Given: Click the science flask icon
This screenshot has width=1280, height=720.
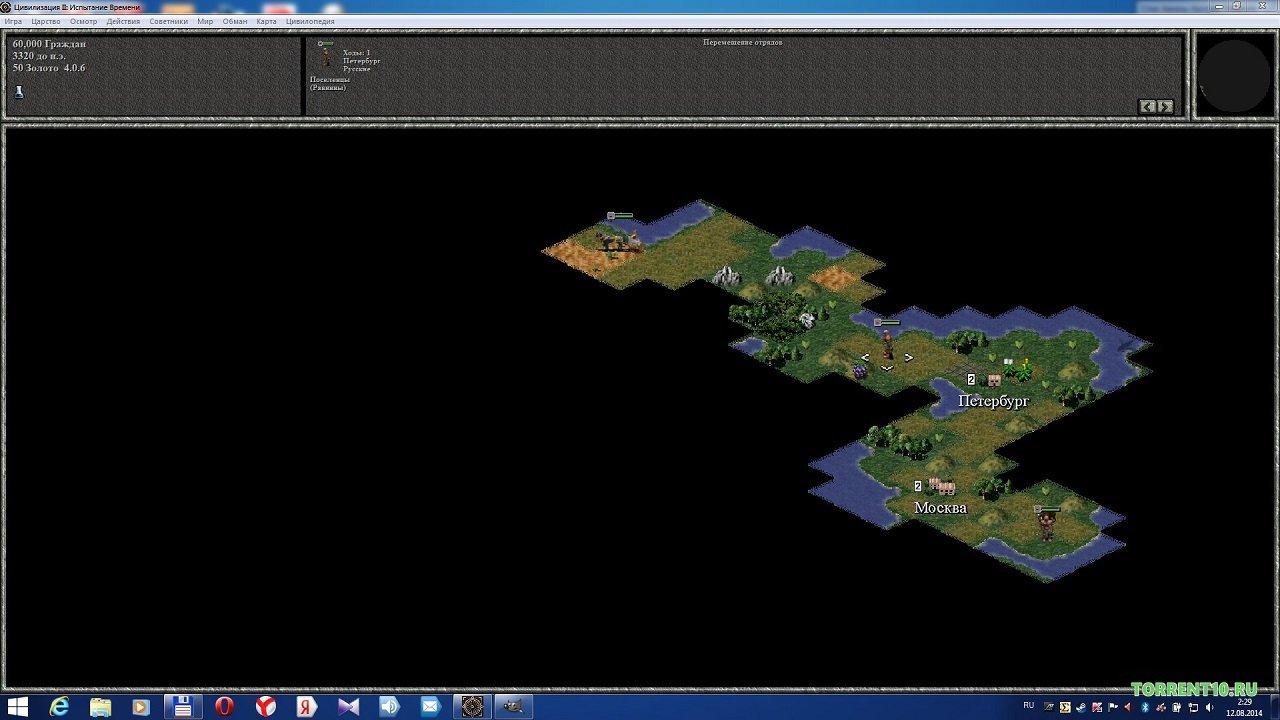Looking at the screenshot, I should [x=18, y=92].
